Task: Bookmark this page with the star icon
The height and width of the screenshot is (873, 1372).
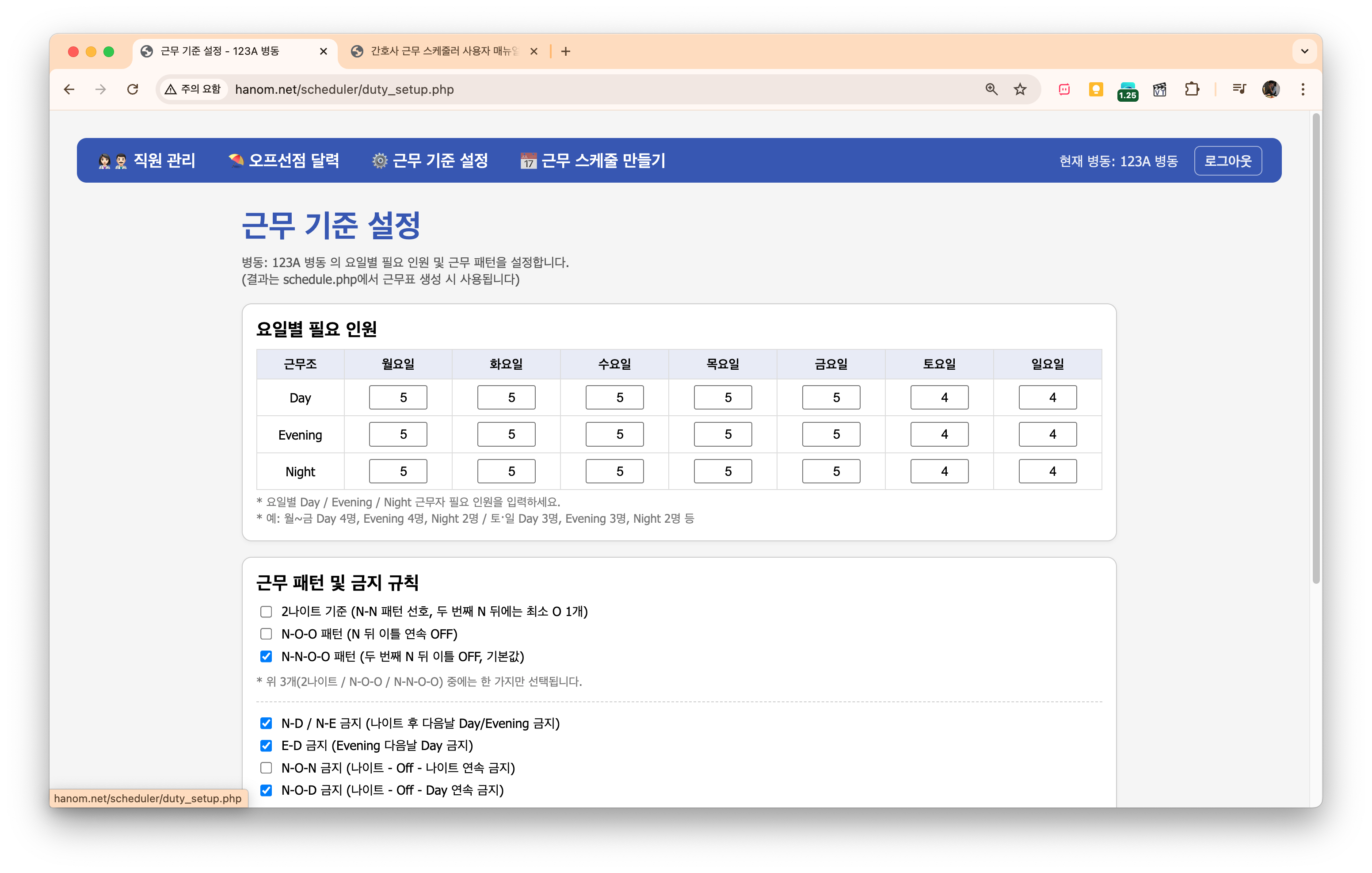Action: (x=1021, y=89)
